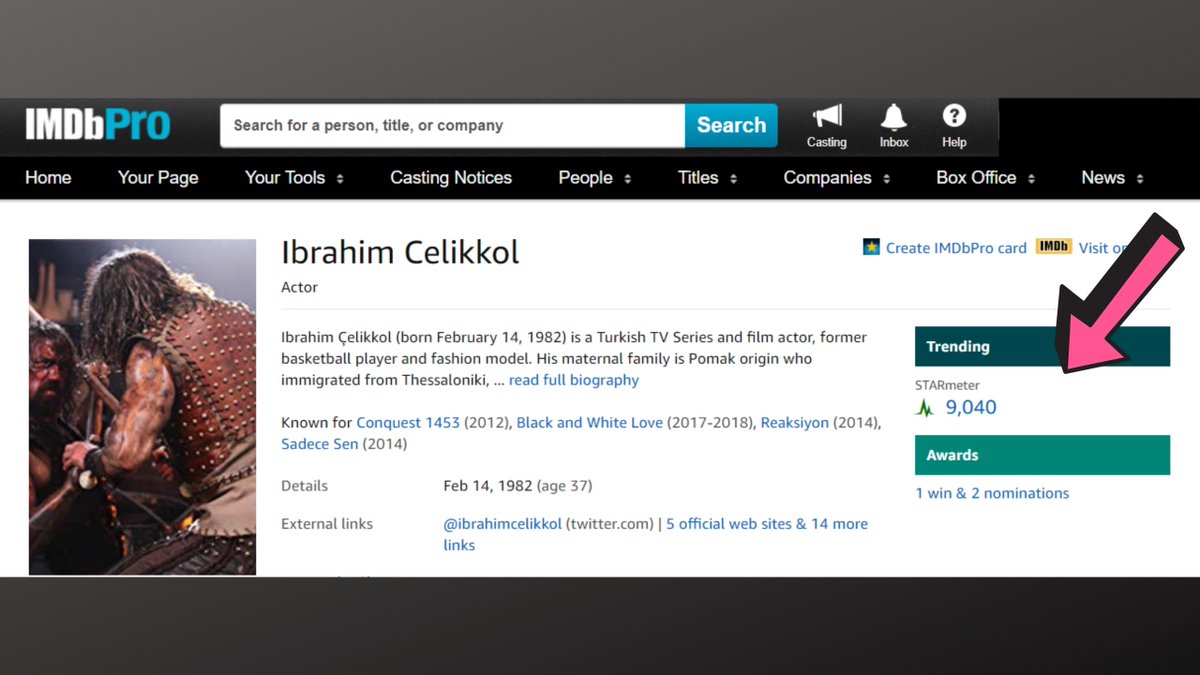Open Casting Notices menu item
1200x675 pixels.
[x=451, y=177]
